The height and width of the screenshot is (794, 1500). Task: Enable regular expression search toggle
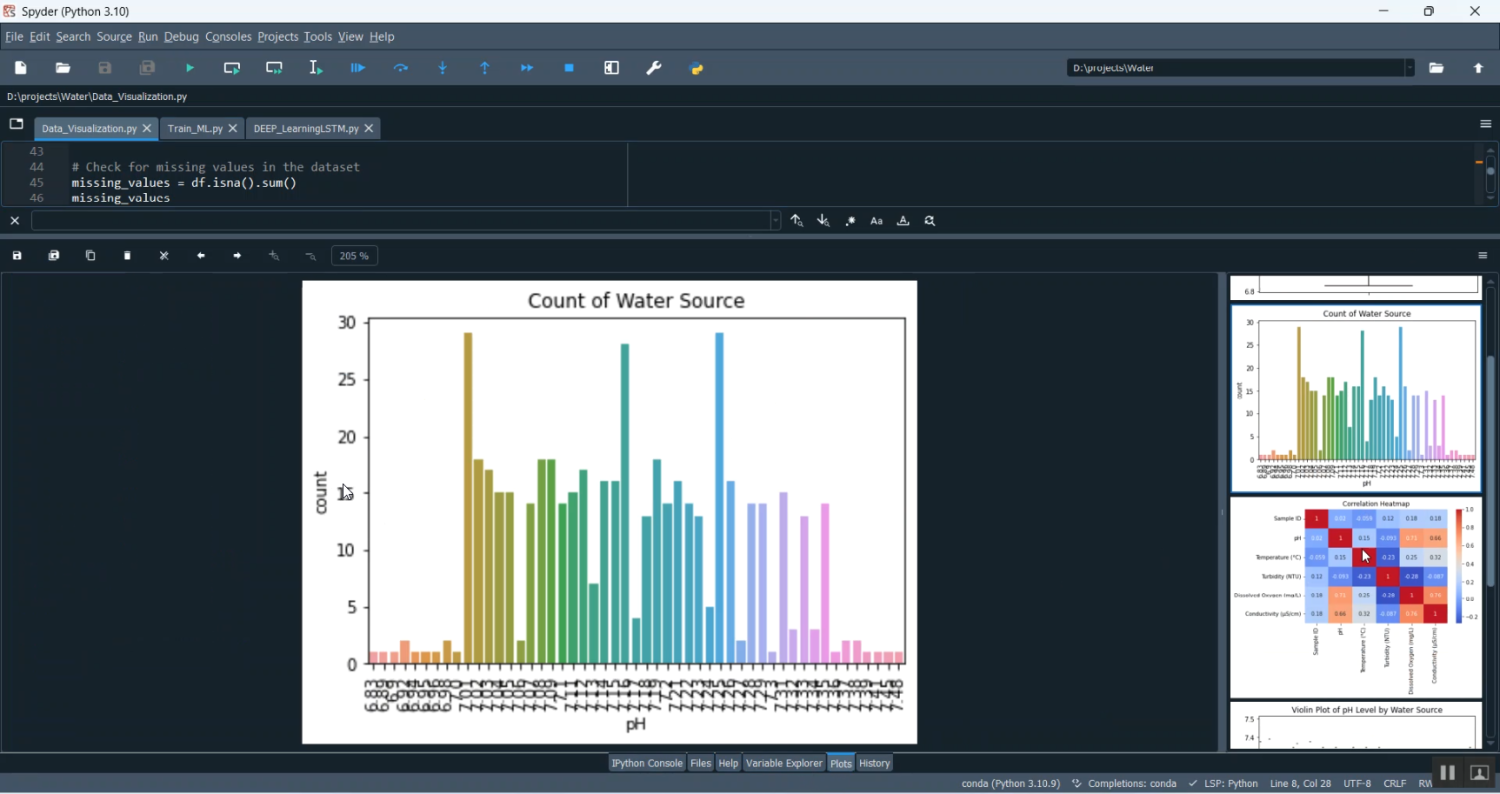click(850, 221)
